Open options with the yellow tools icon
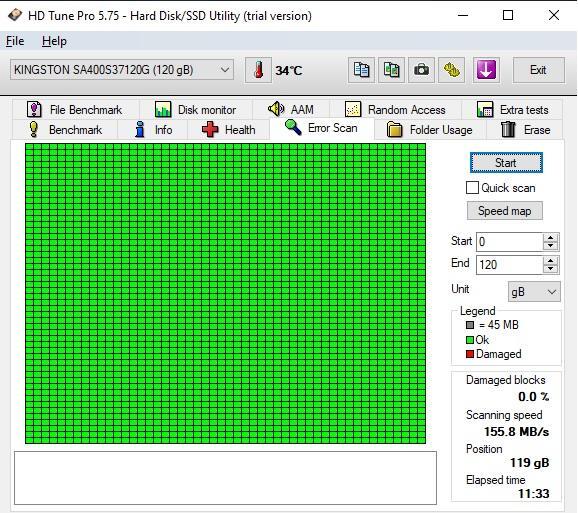The width and height of the screenshot is (578, 513). (451, 70)
